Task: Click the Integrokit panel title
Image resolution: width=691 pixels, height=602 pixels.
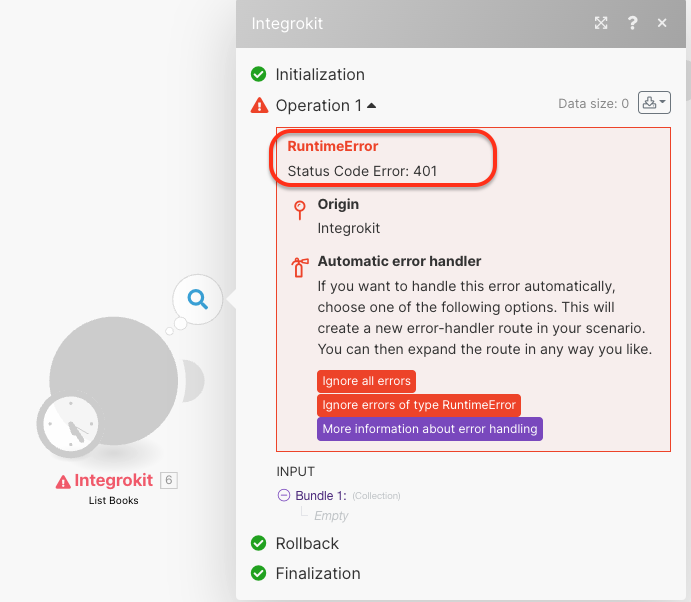Action: tap(287, 23)
